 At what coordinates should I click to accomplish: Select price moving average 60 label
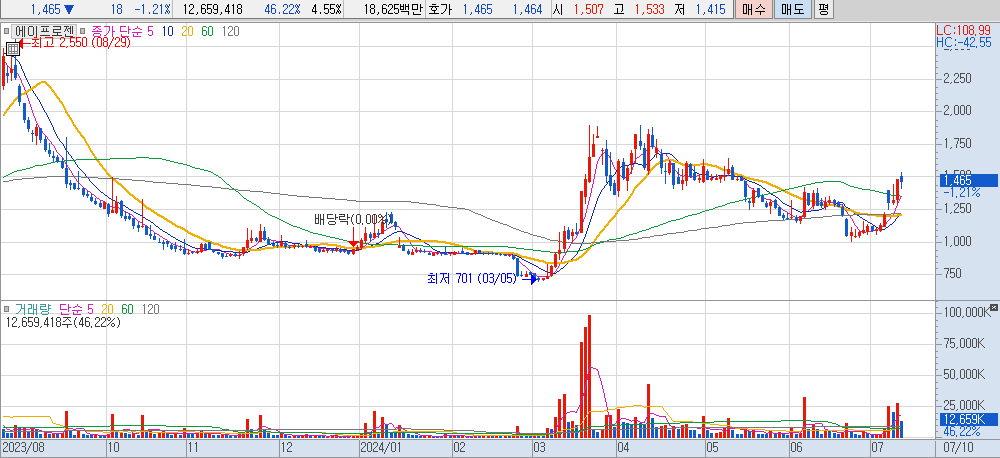pyautogui.click(x=209, y=31)
